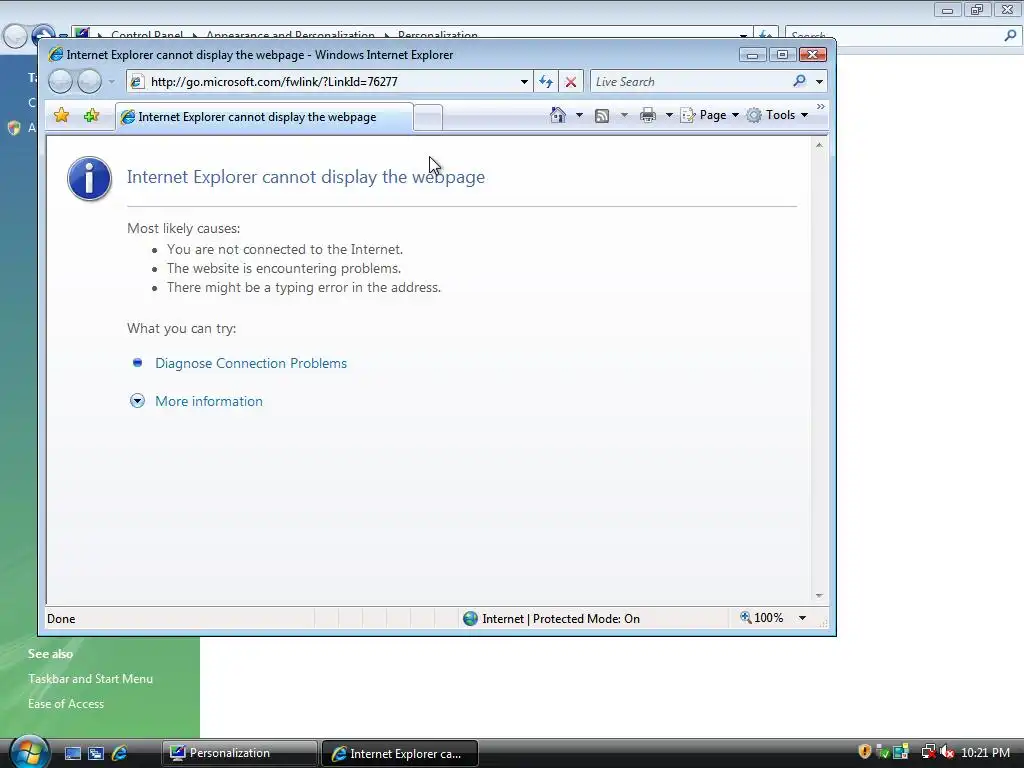Click the Live Search input box
The width and height of the screenshot is (1024, 768).
point(689,82)
